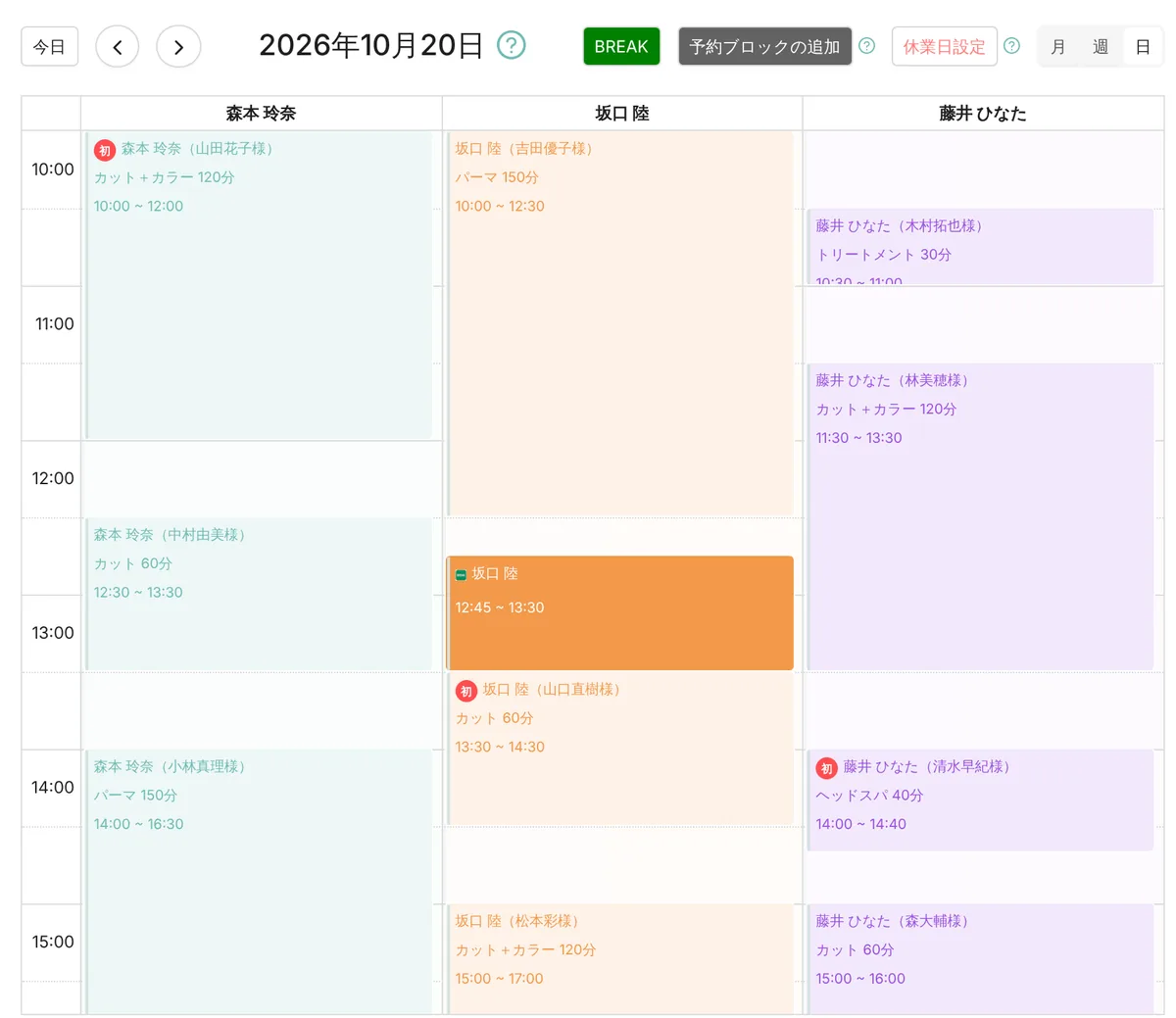Click first-visit badge on 清水早紀様 booking
The width and height of the screenshot is (1176, 1018).
point(827,768)
